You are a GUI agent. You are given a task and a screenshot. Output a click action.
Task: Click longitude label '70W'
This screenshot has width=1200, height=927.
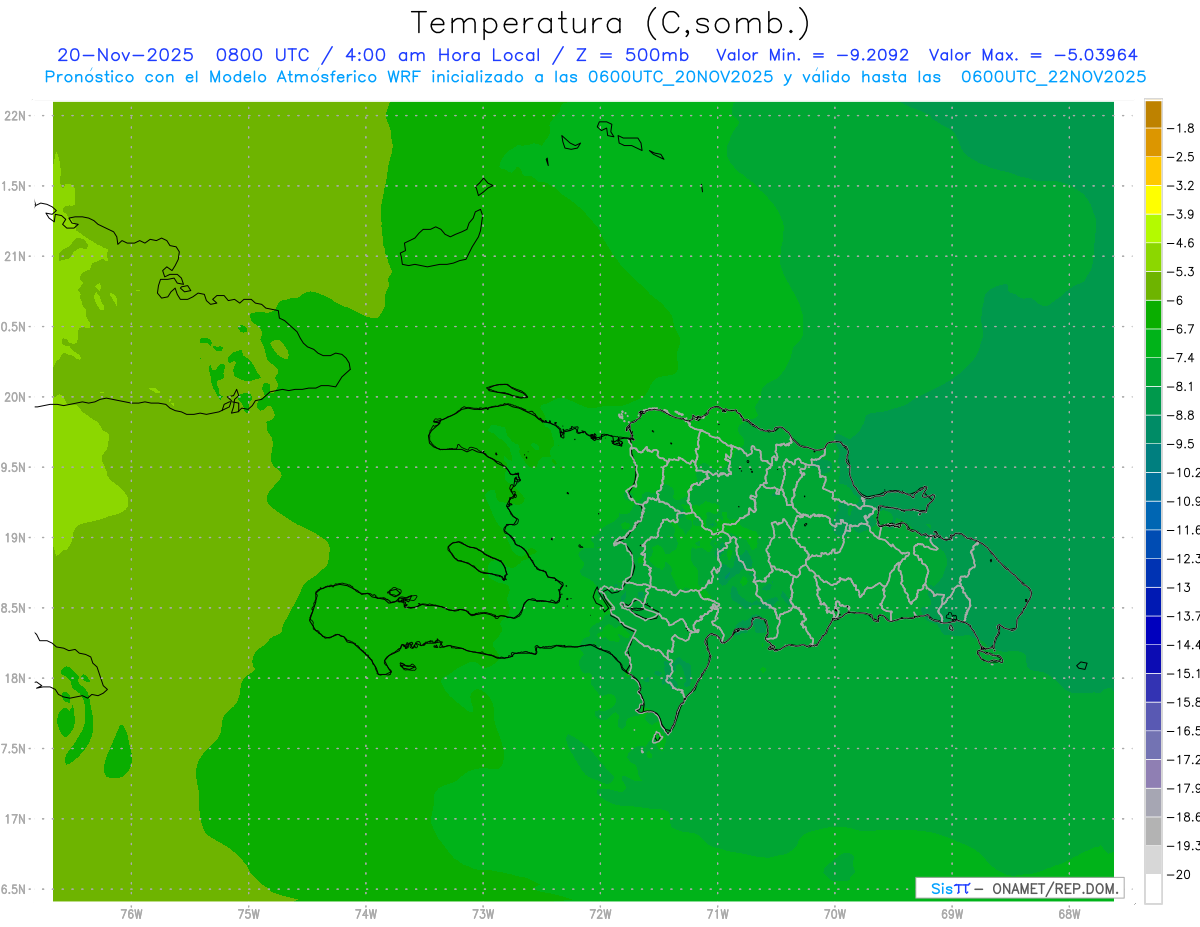(835, 914)
